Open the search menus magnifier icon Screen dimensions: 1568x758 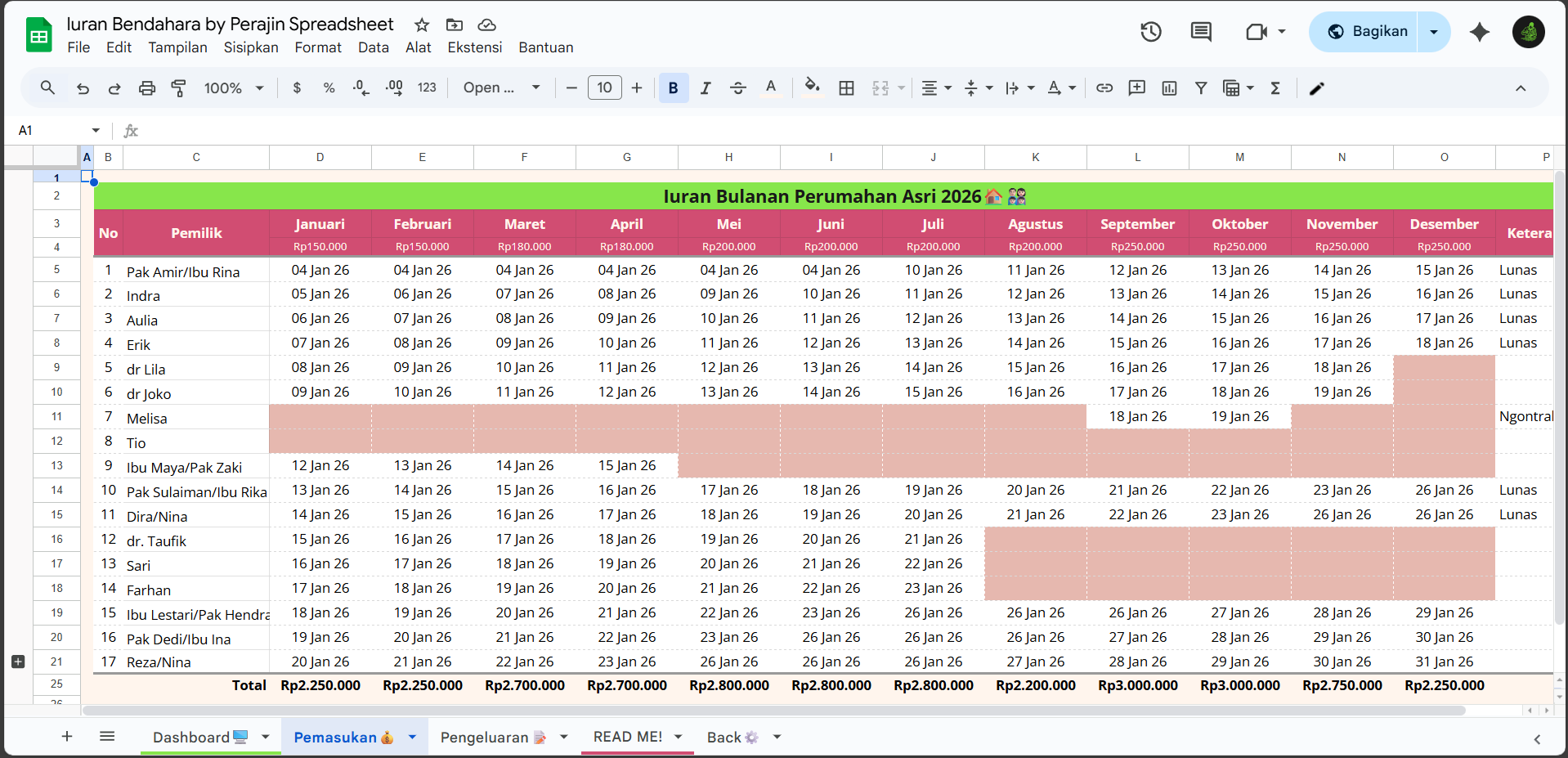[47, 87]
